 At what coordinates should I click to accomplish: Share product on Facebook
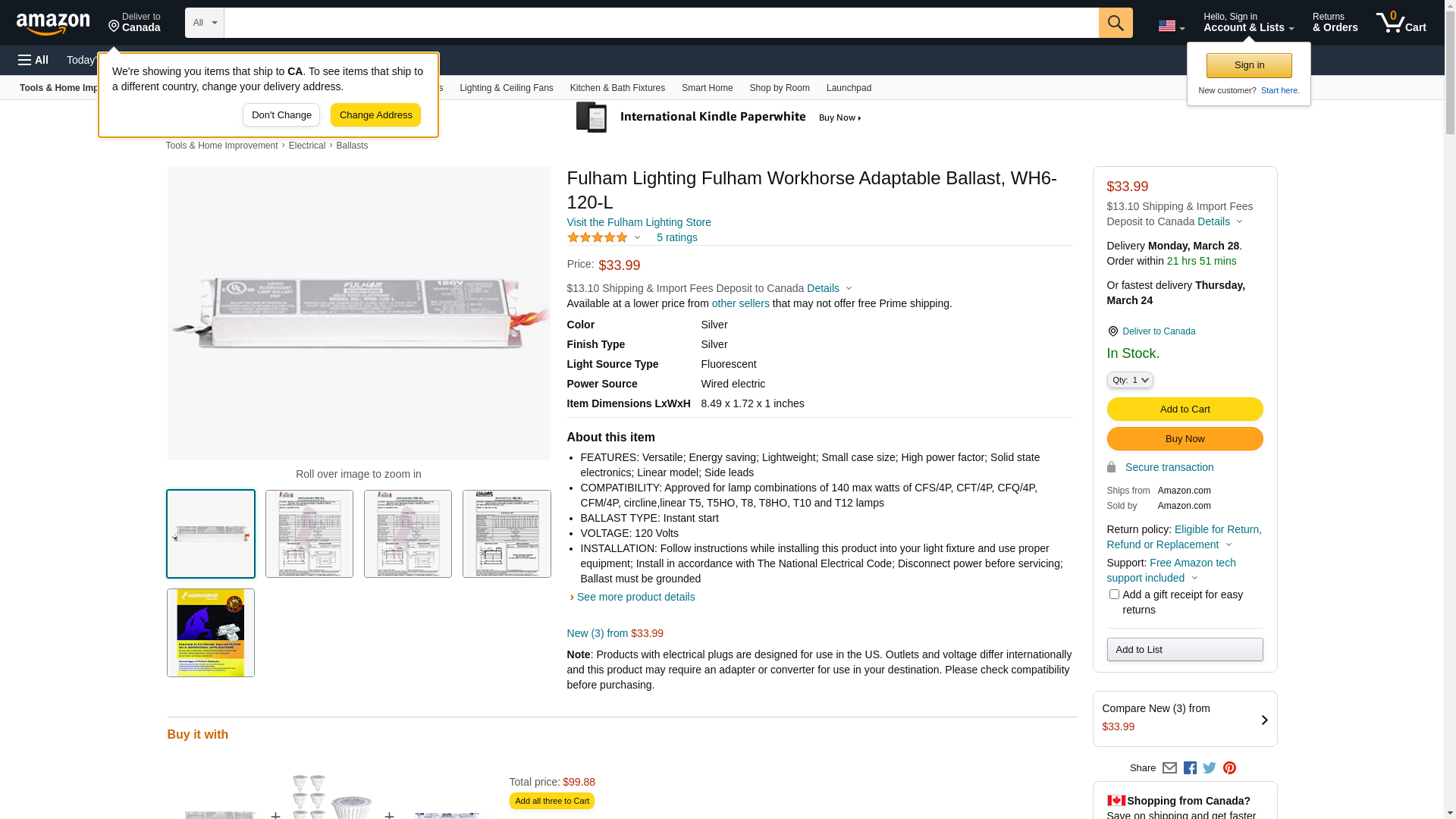1190,768
